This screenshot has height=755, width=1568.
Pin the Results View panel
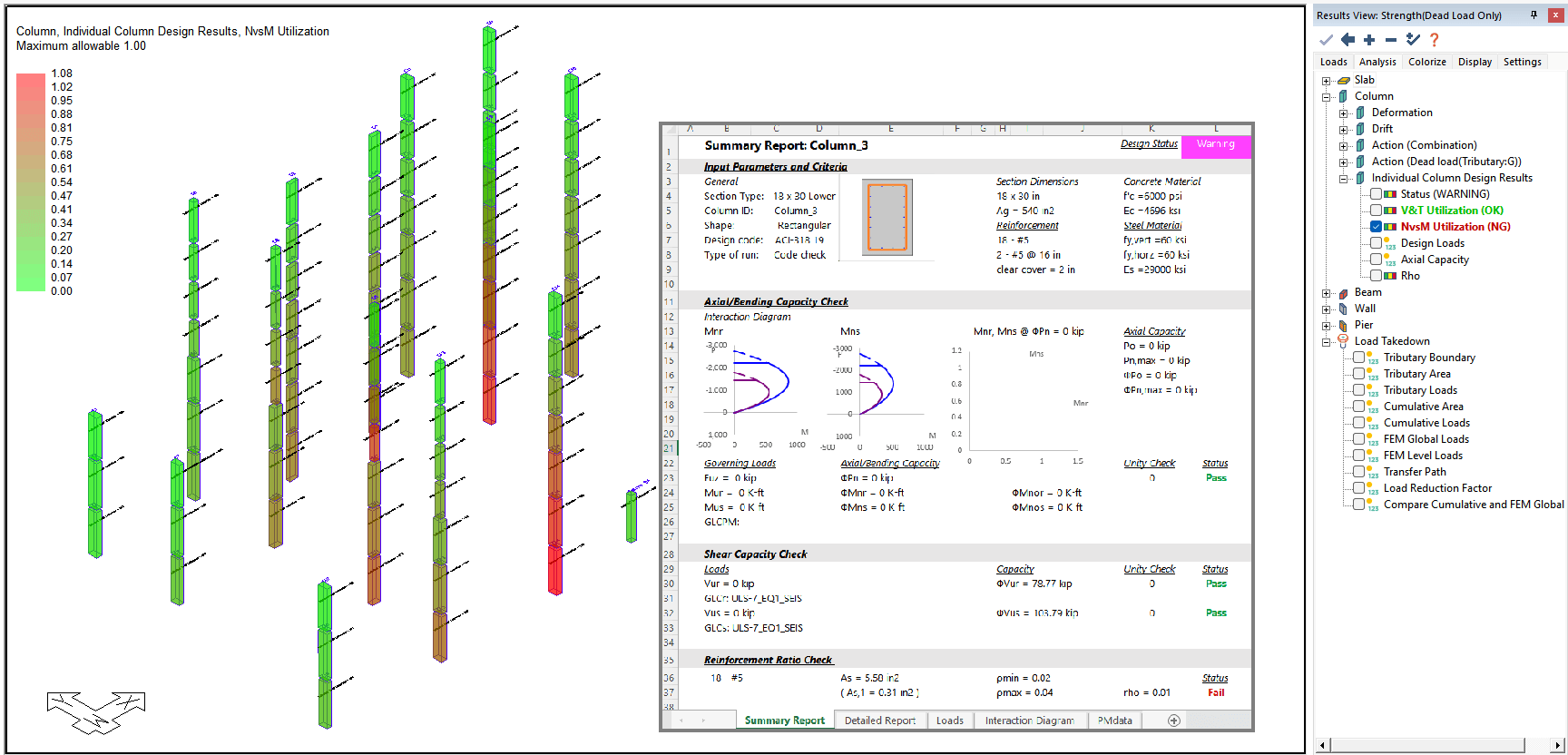(1534, 15)
